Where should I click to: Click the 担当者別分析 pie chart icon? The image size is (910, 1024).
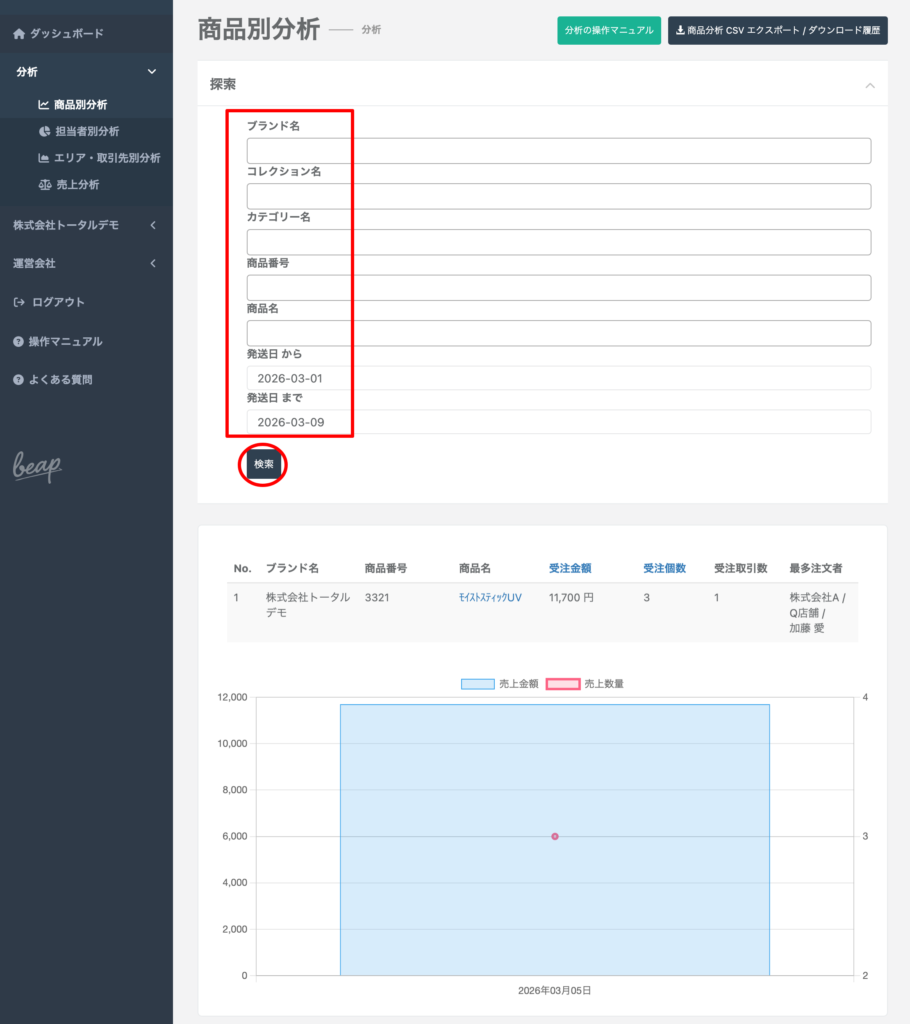tap(44, 131)
